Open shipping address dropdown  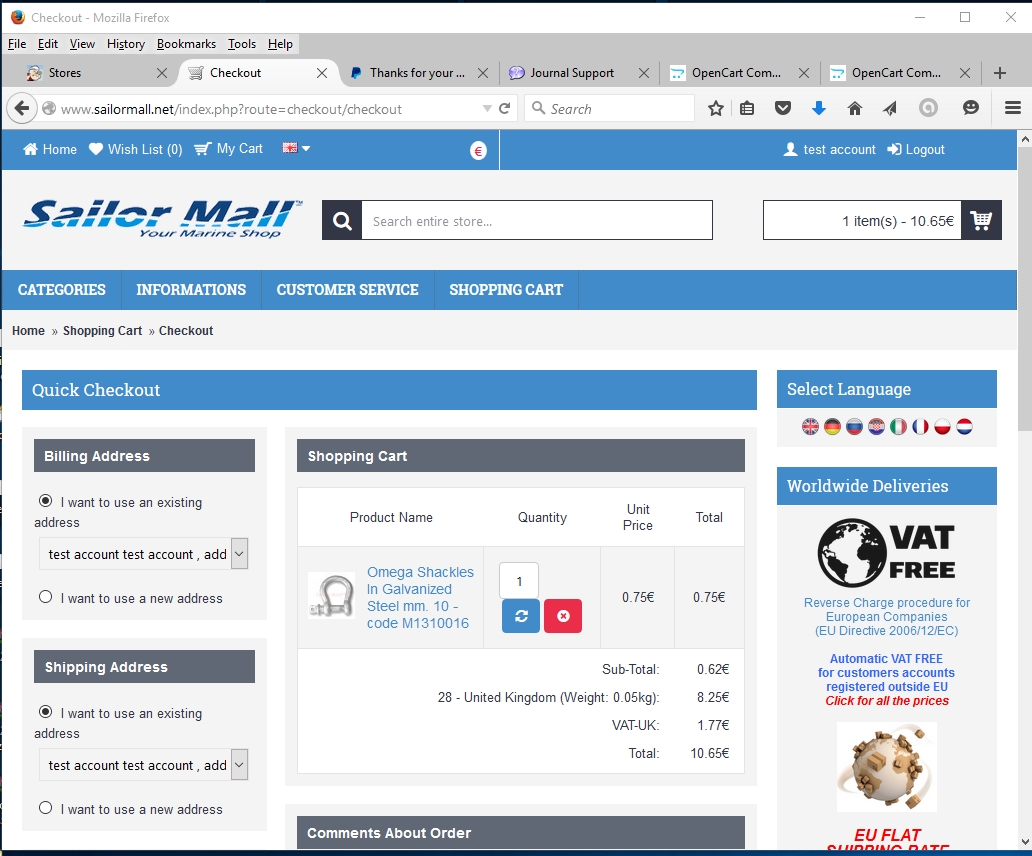tap(143, 765)
